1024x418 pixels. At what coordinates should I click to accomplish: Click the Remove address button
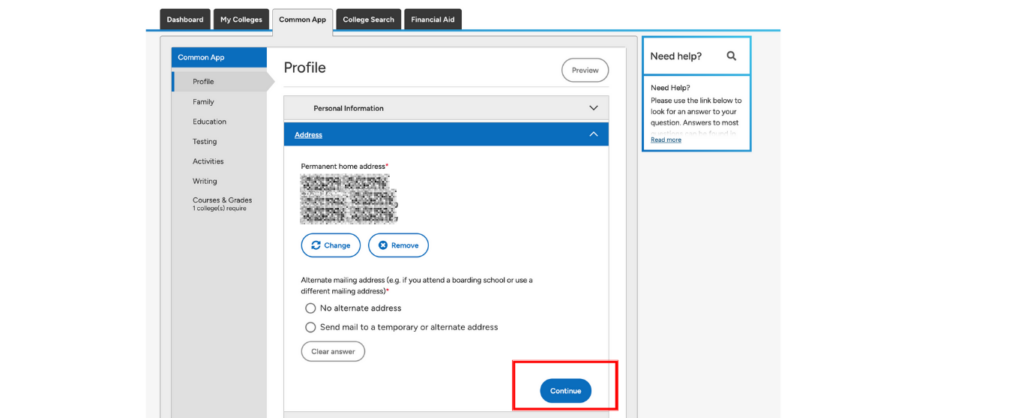point(398,246)
